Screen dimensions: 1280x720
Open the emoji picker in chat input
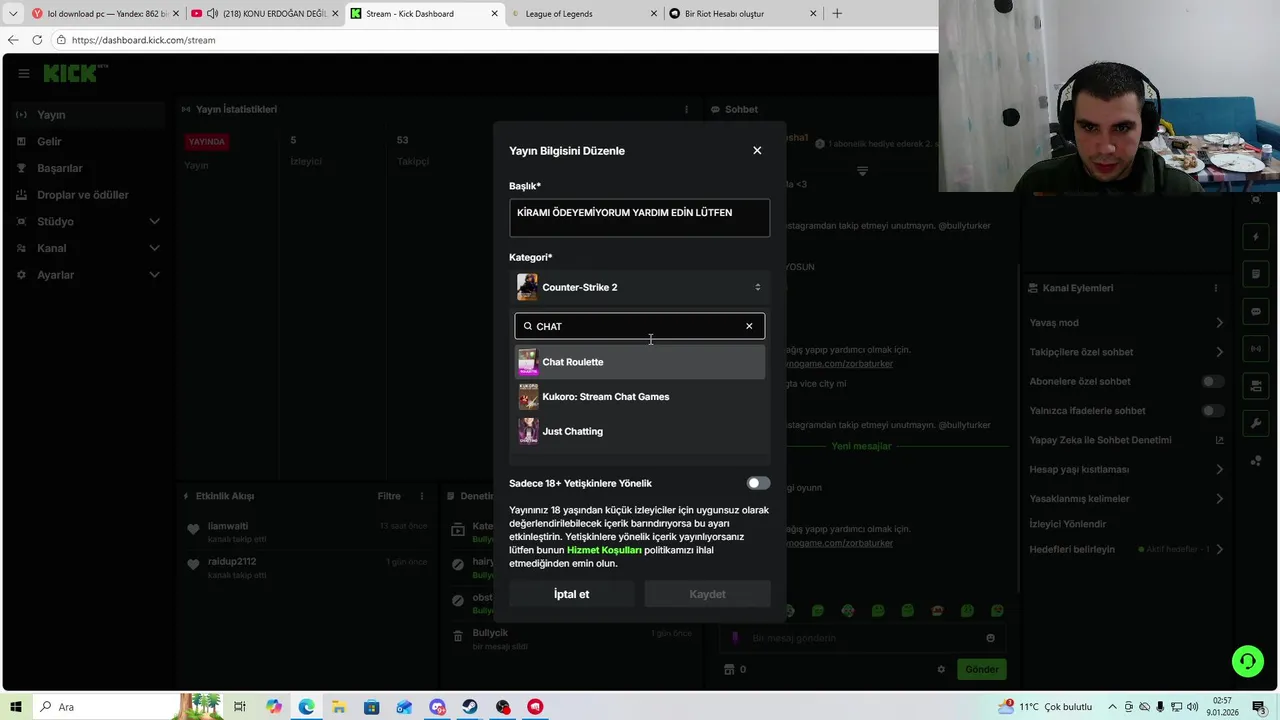[990, 638]
